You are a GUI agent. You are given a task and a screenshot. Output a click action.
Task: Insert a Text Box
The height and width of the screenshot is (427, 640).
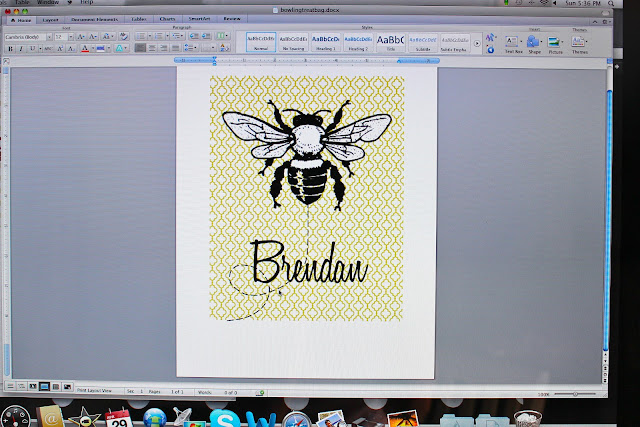(513, 44)
